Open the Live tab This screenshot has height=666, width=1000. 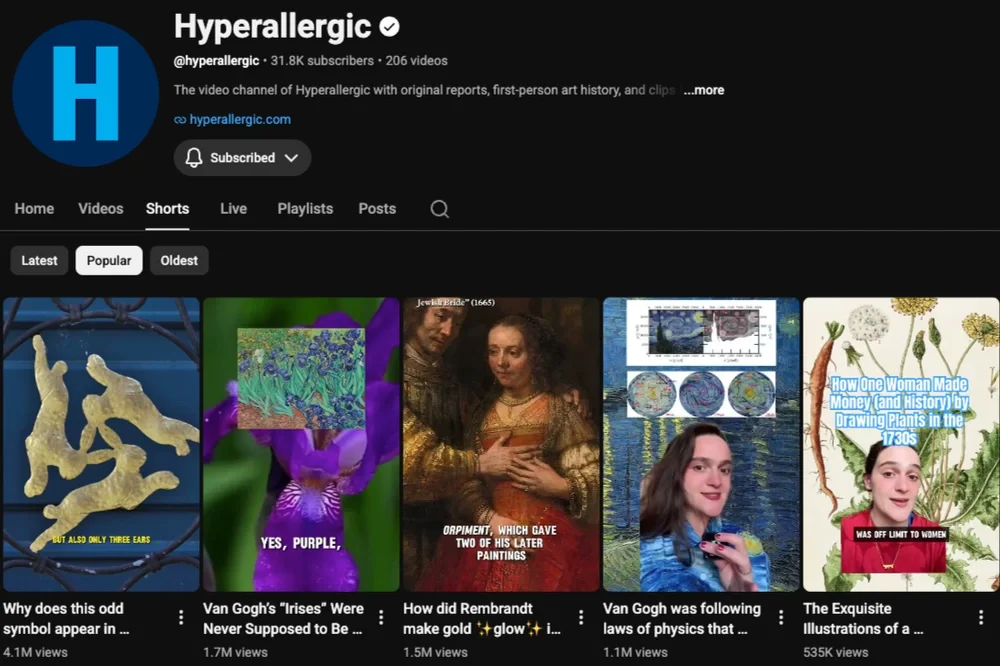click(233, 209)
